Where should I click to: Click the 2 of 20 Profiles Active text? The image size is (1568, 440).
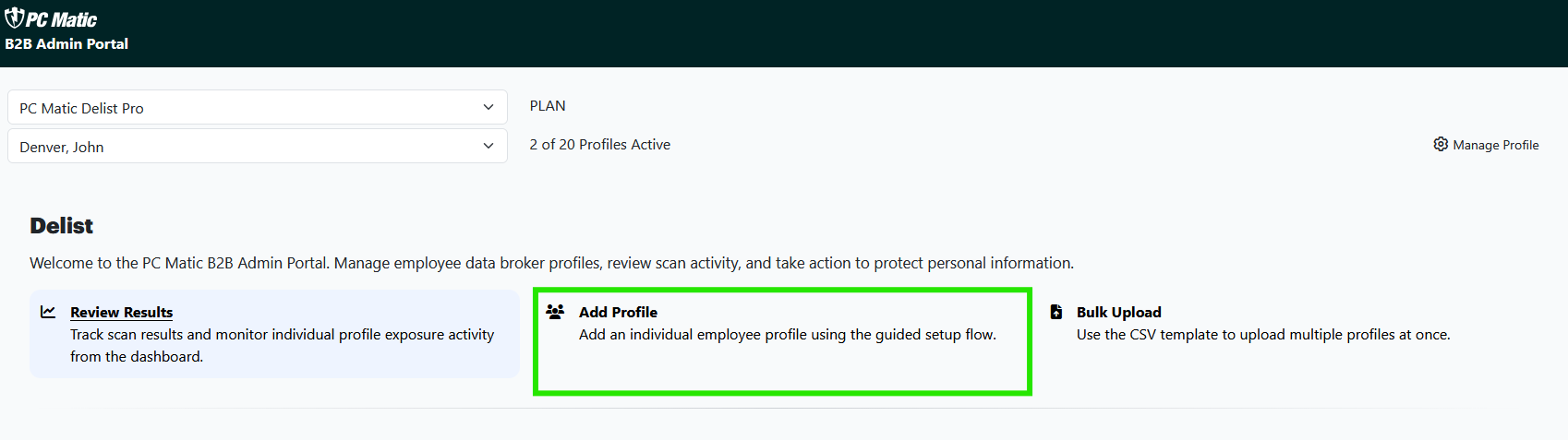[599, 145]
